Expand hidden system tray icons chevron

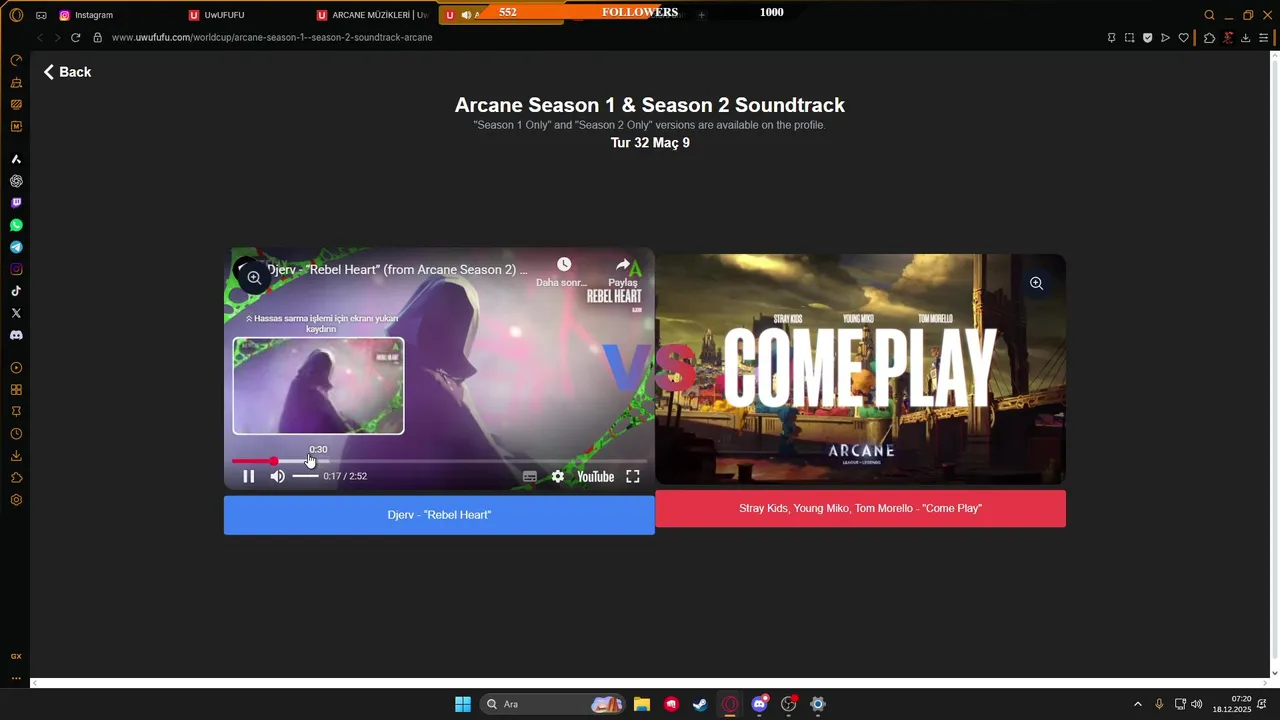tap(1137, 704)
